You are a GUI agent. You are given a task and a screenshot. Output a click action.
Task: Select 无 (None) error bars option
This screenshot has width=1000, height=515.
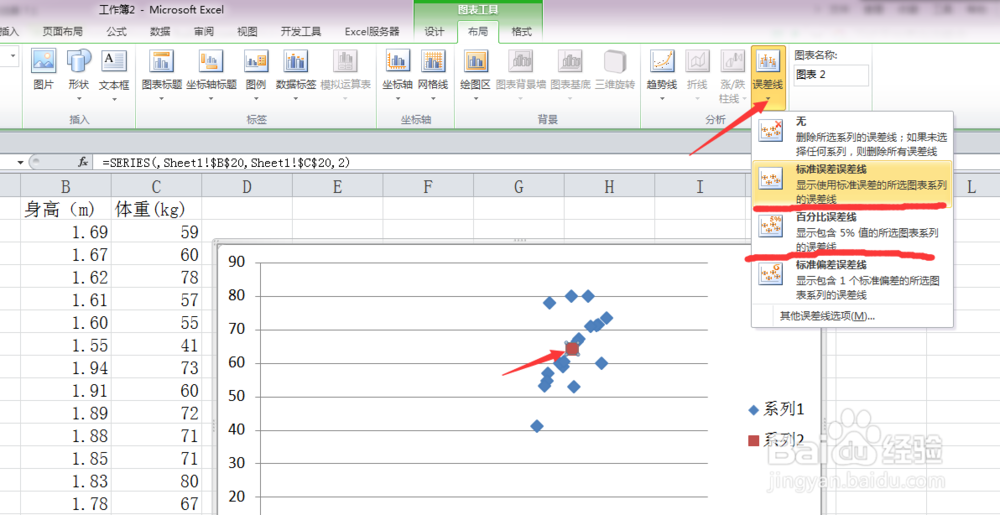852,136
